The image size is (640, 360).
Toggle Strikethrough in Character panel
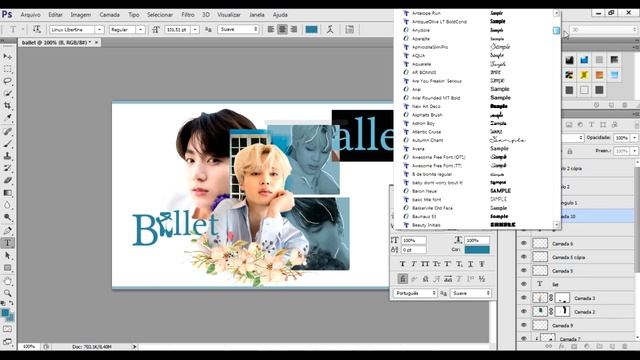[x=482, y=264]
